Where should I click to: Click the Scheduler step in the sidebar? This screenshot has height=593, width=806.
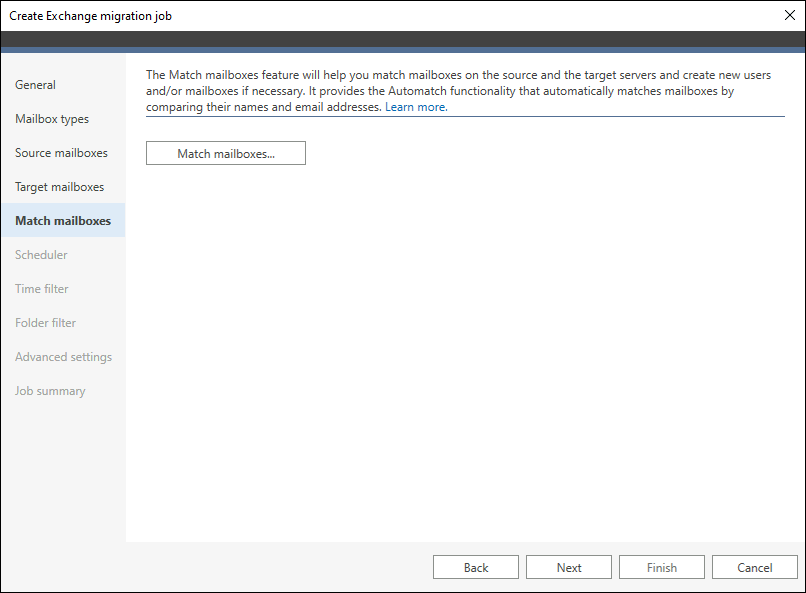[41, 254]
